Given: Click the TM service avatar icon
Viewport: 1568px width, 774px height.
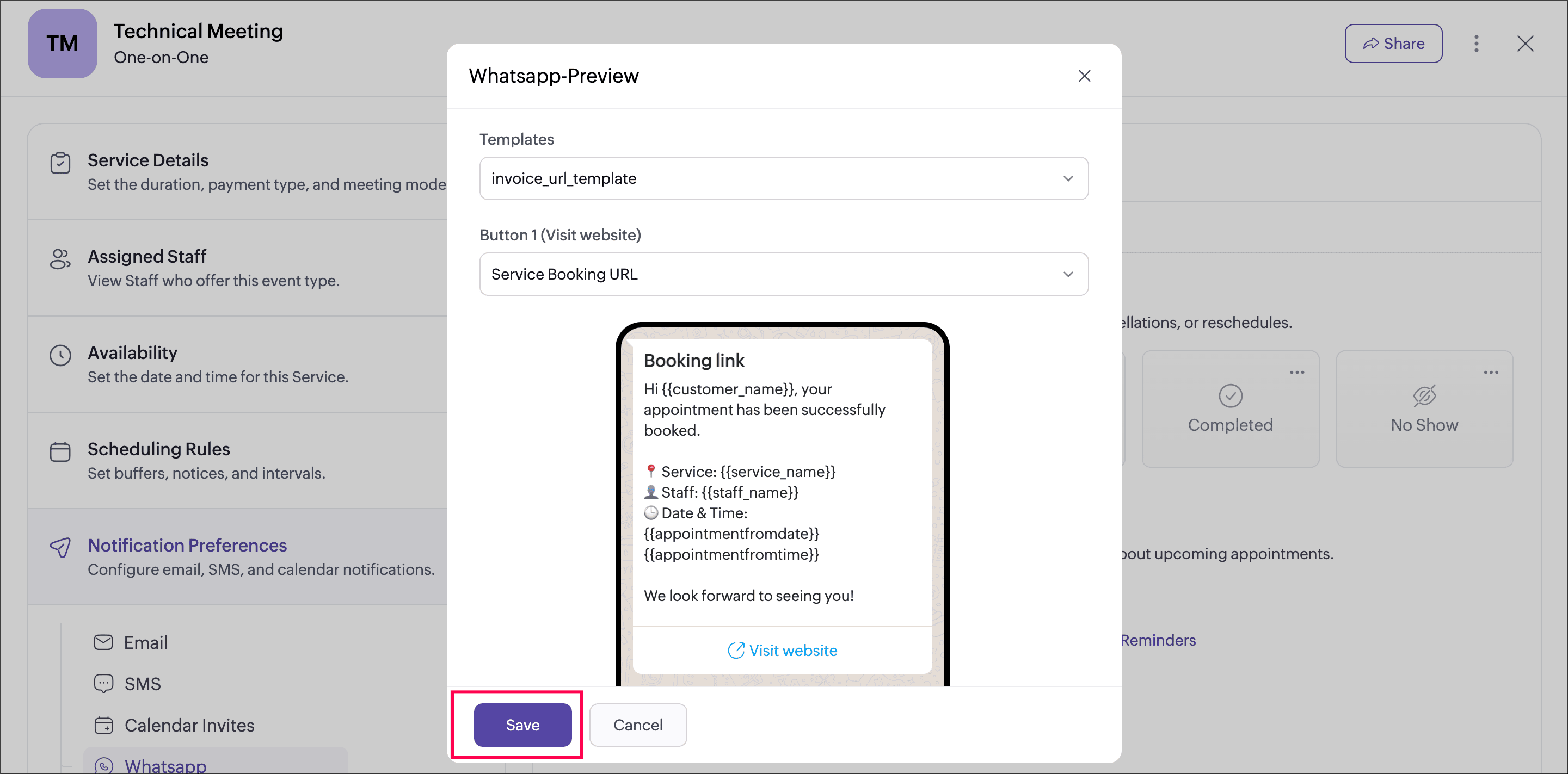Looking at the screenshot, I should coord(62,43).
